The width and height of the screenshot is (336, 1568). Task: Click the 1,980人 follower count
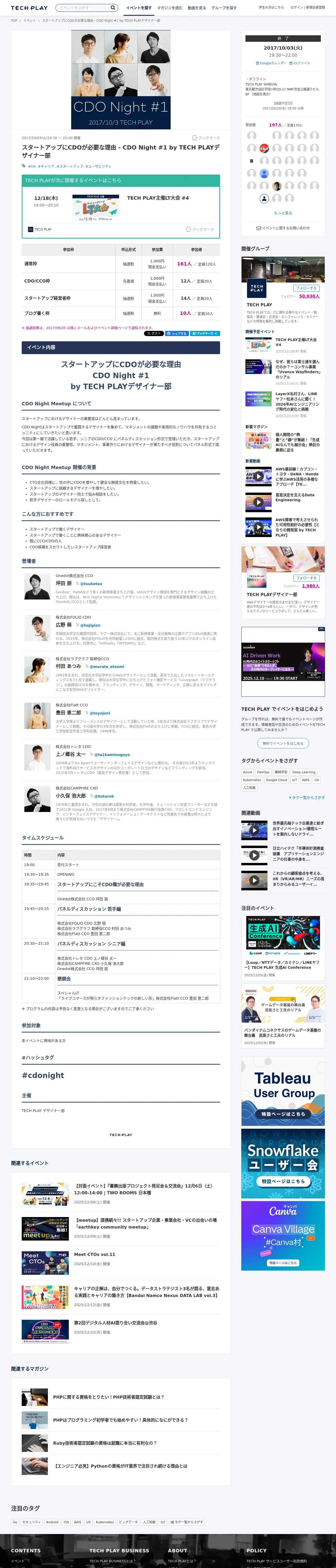pos(310,586)
